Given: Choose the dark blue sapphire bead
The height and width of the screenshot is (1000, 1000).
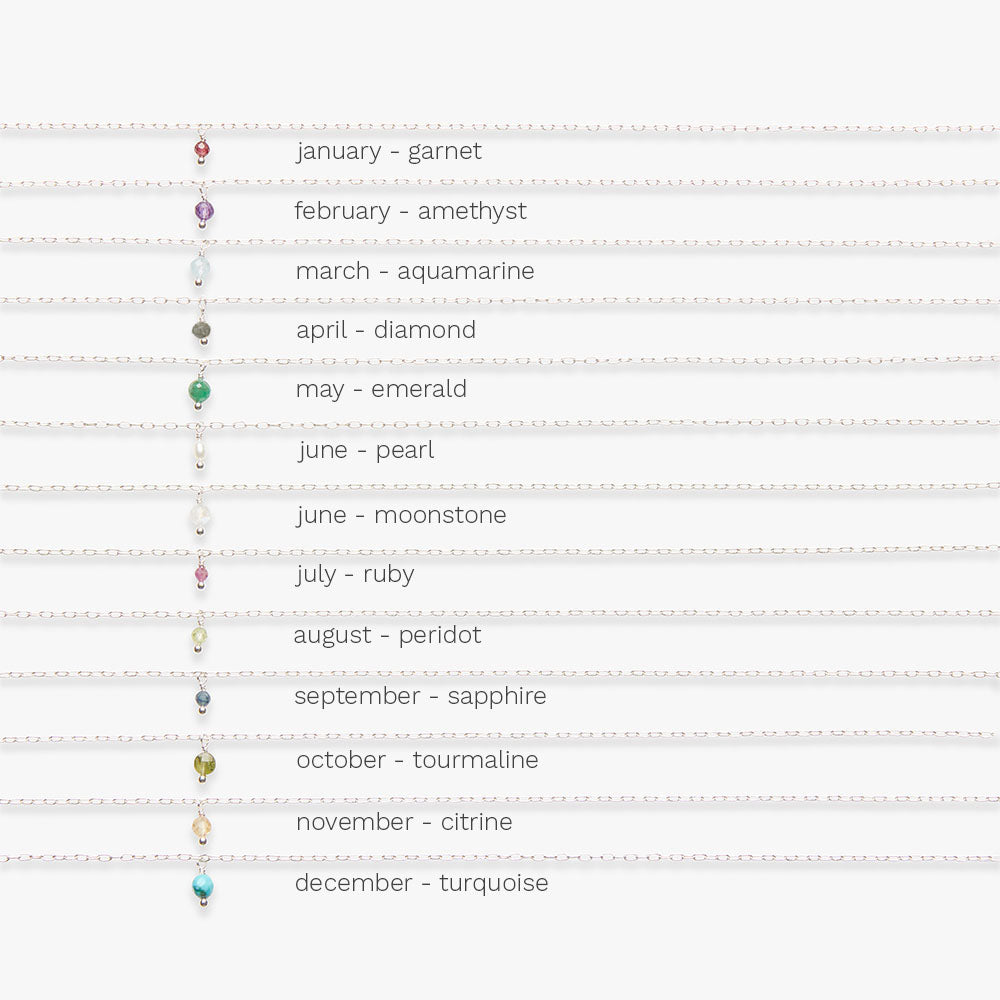Looking at the screenshot, I should 202,696.
